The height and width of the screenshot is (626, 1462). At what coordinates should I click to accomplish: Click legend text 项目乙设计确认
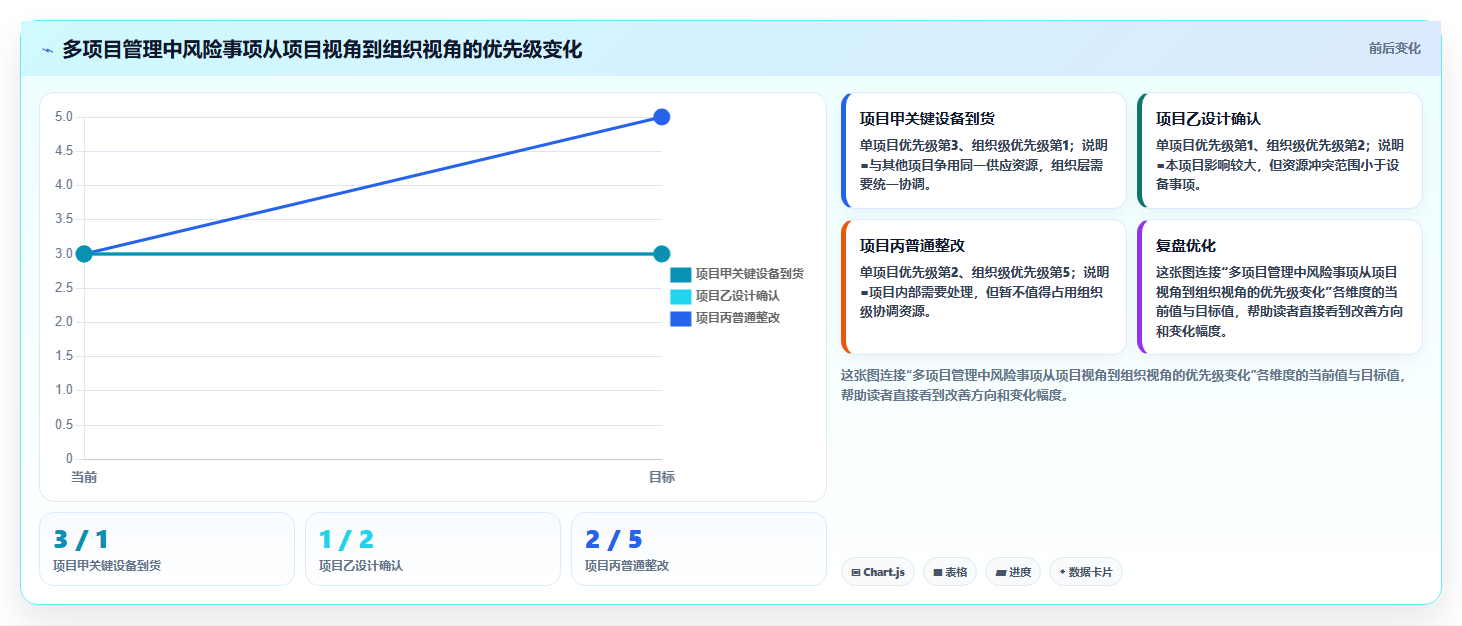[738, 296]
